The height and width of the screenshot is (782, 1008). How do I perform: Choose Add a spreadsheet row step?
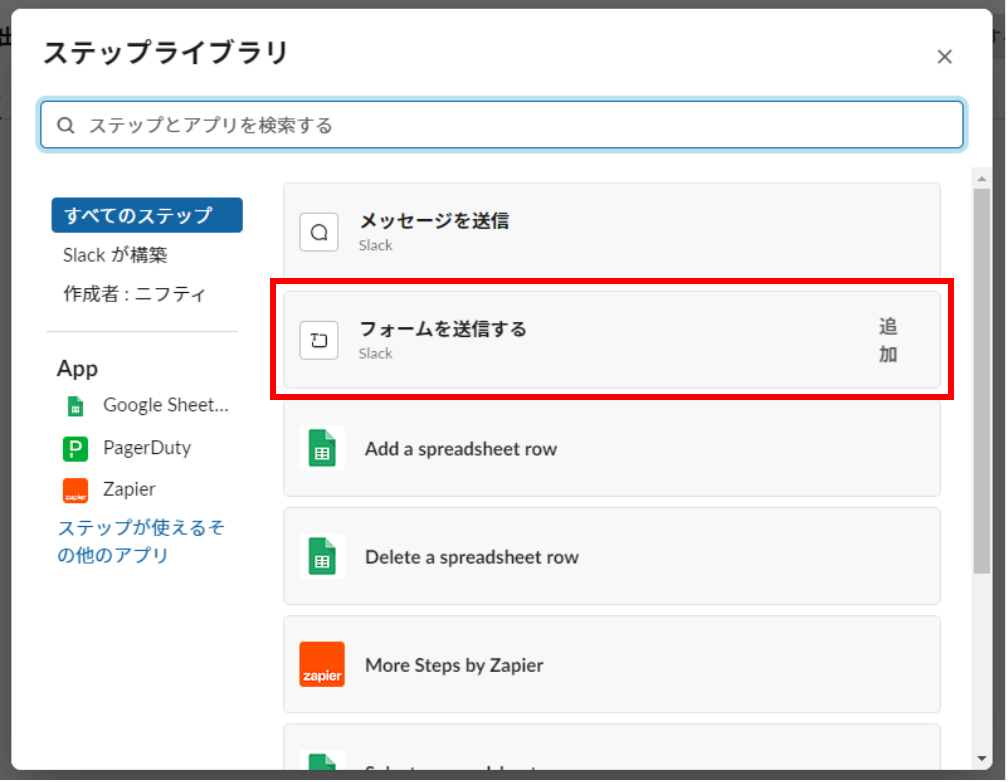coord(611,448)
